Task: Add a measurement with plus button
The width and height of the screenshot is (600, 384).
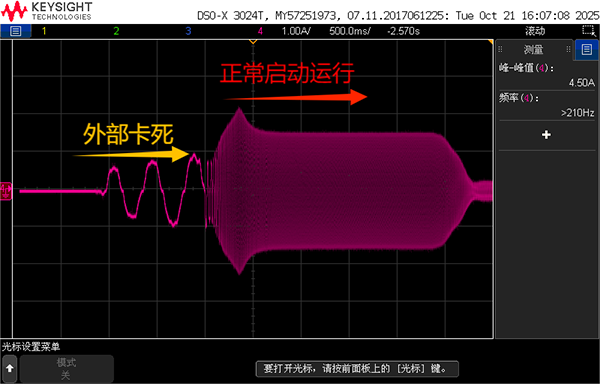Action: [546, 135]
